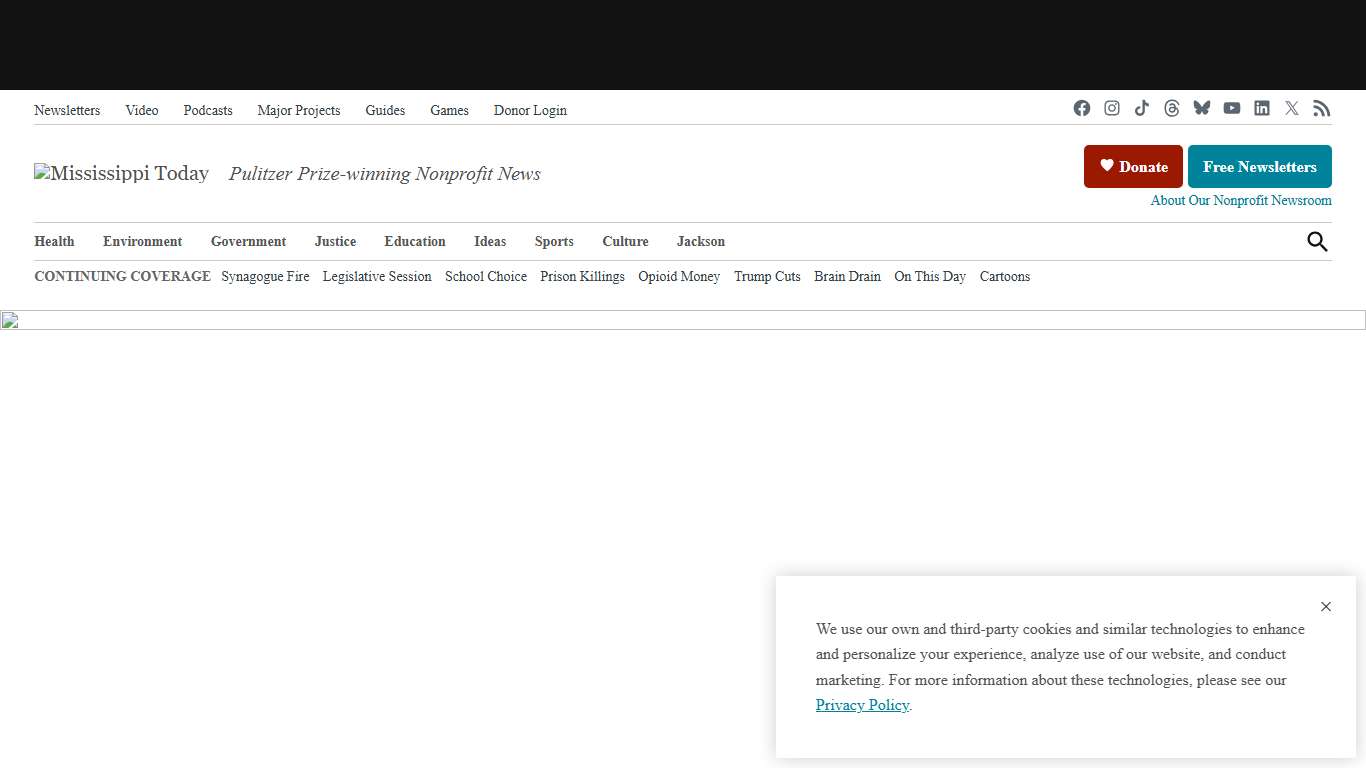Open the search magnifying glass
This screenshot has height=768, width=1366.
[1317, 241]
